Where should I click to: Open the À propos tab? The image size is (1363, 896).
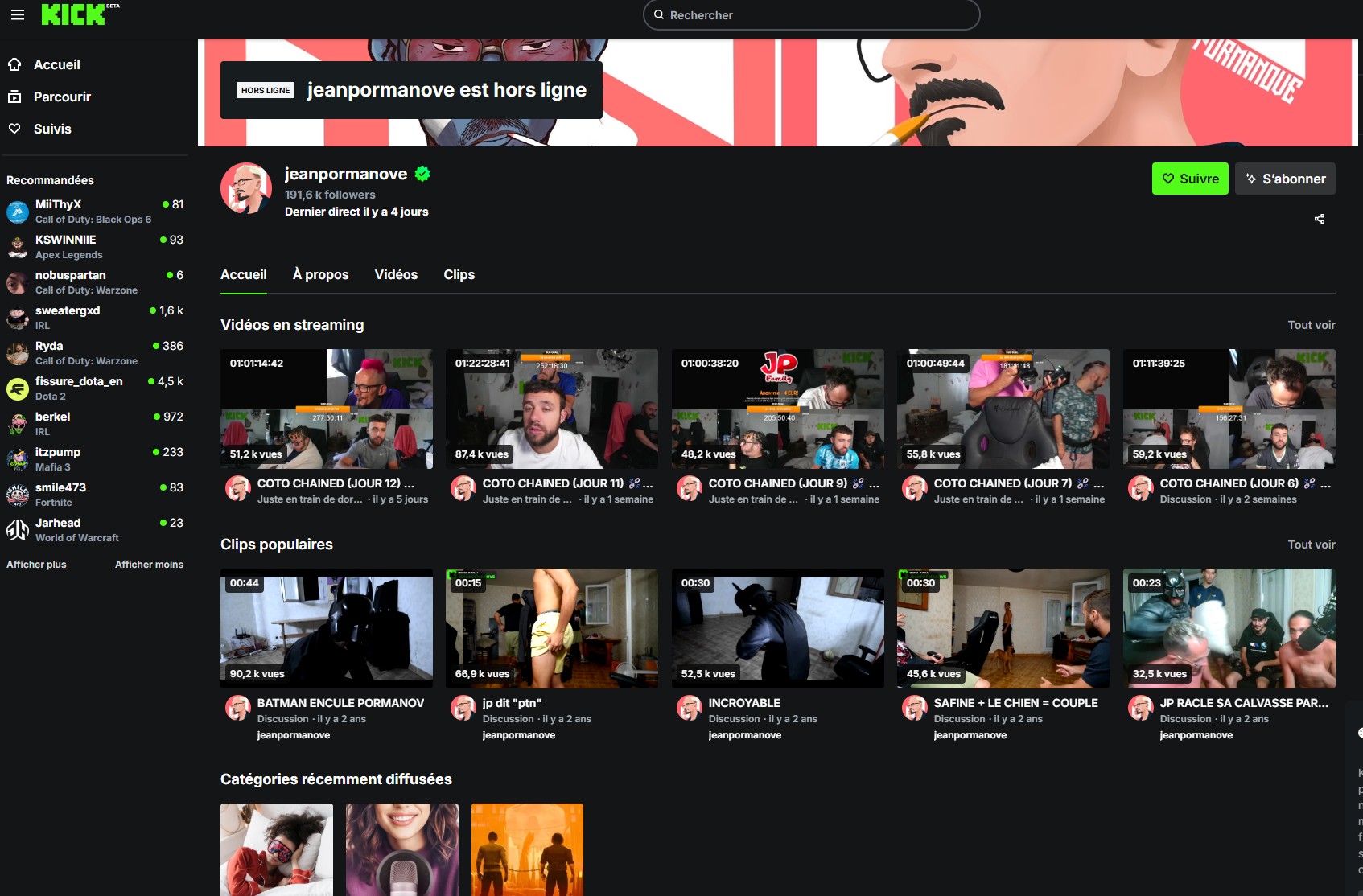320,275
